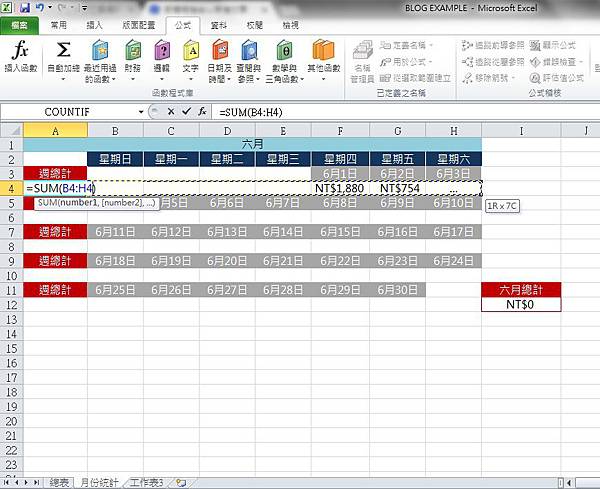Click the Insert Function (插入函數) fx icon
Screen dimensions: 600x489
click(20, 50)
